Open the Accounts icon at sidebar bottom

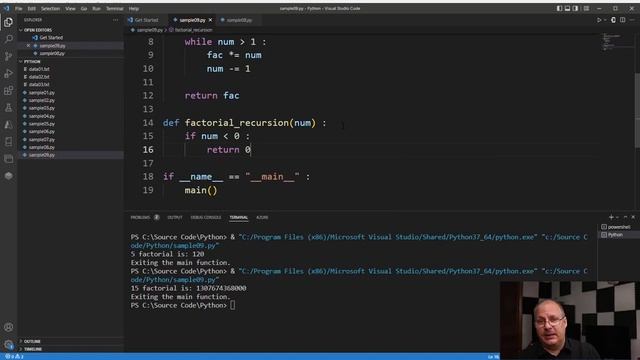coord(8,327)
